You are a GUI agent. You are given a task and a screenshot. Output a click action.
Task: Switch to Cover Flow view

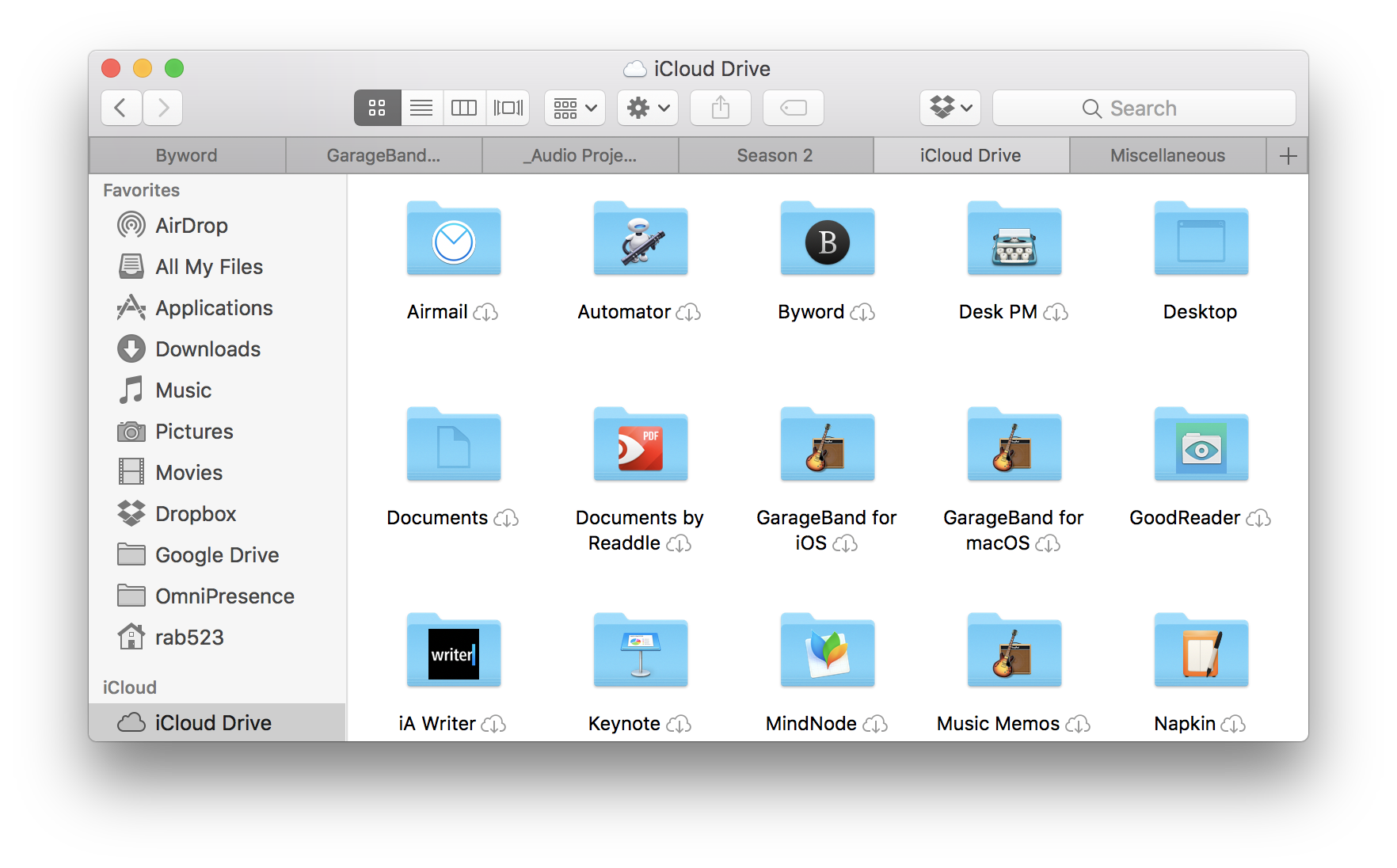click(508, 108)
